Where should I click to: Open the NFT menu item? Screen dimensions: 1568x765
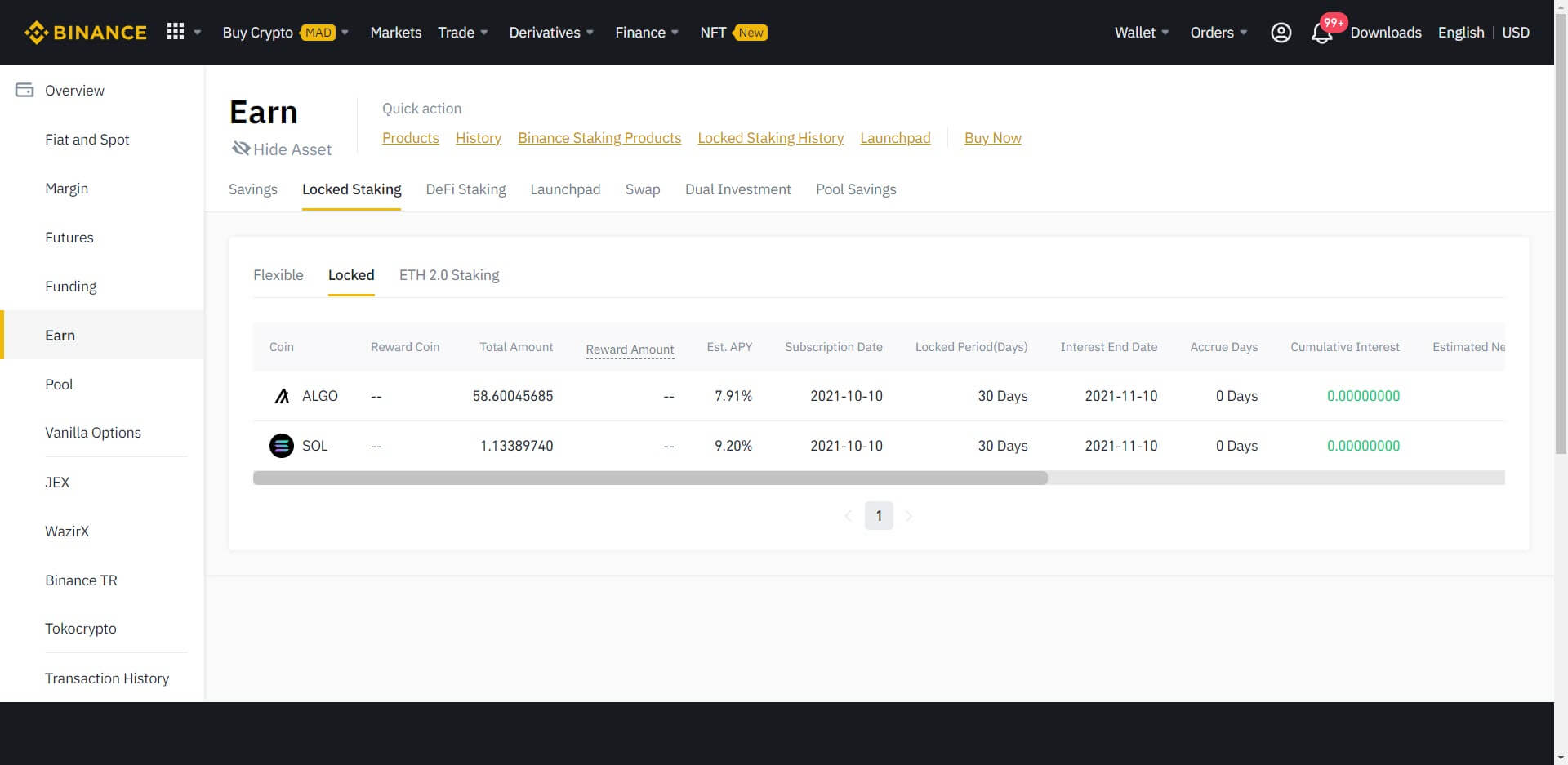point(713,33)
